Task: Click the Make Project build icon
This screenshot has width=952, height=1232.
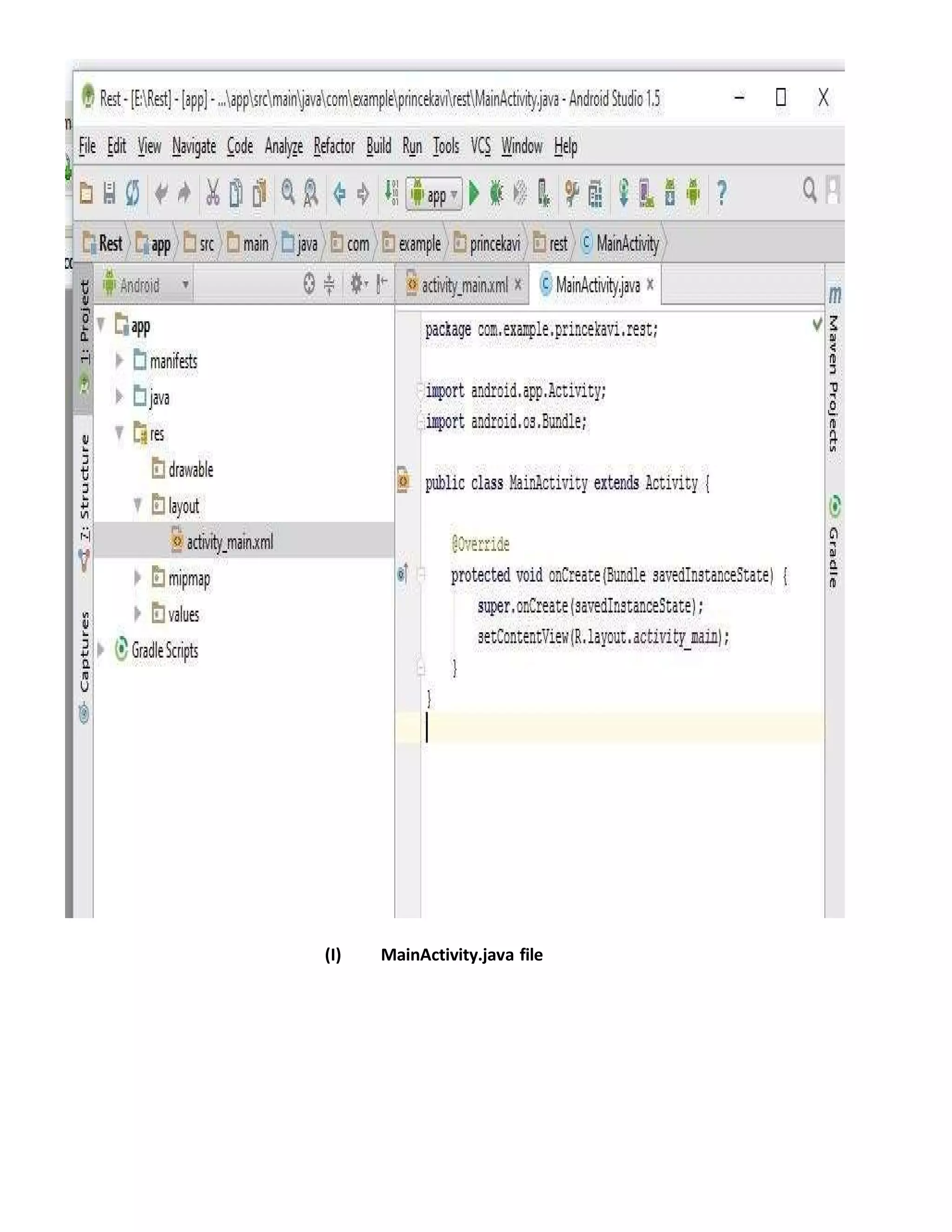Action: 391,192
